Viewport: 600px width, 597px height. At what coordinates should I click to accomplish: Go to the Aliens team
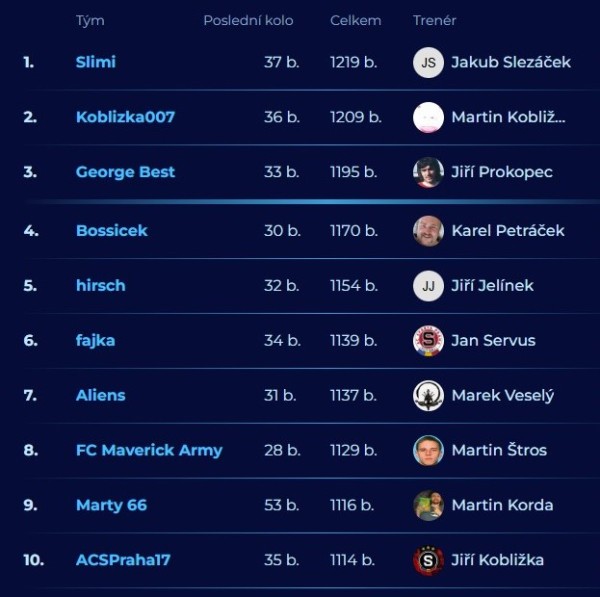[101, 396]
